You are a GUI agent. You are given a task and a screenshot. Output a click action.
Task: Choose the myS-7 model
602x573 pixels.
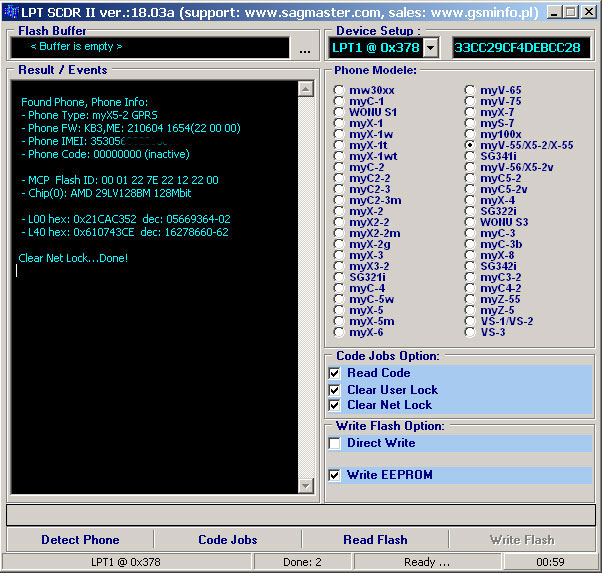[470, 123]
